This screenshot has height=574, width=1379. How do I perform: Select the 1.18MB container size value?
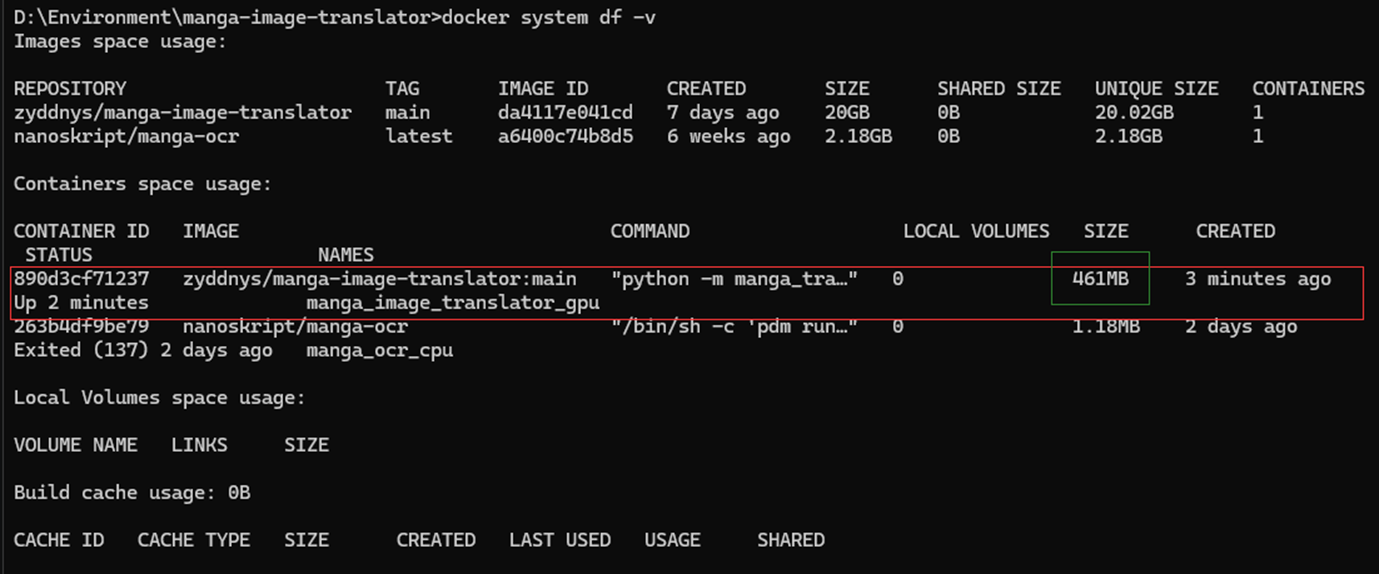pos(1100,327)
